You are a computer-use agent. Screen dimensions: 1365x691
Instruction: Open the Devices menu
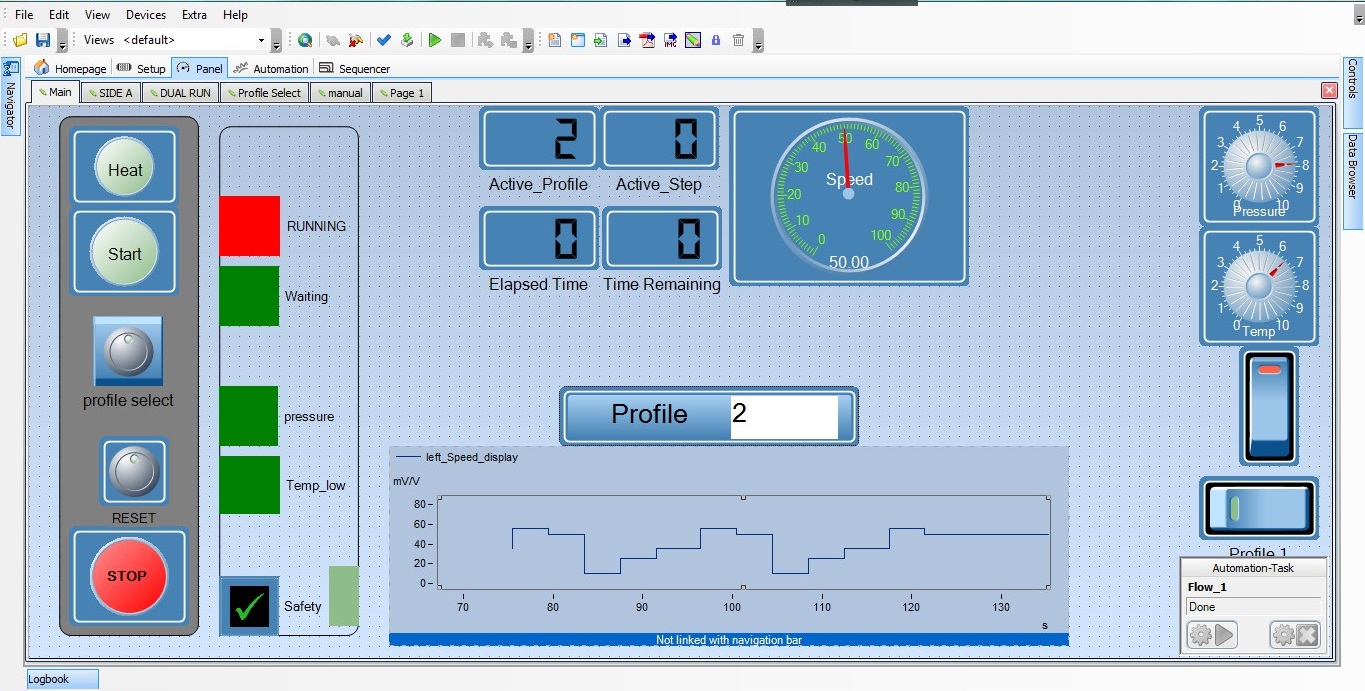pos(146,15)
